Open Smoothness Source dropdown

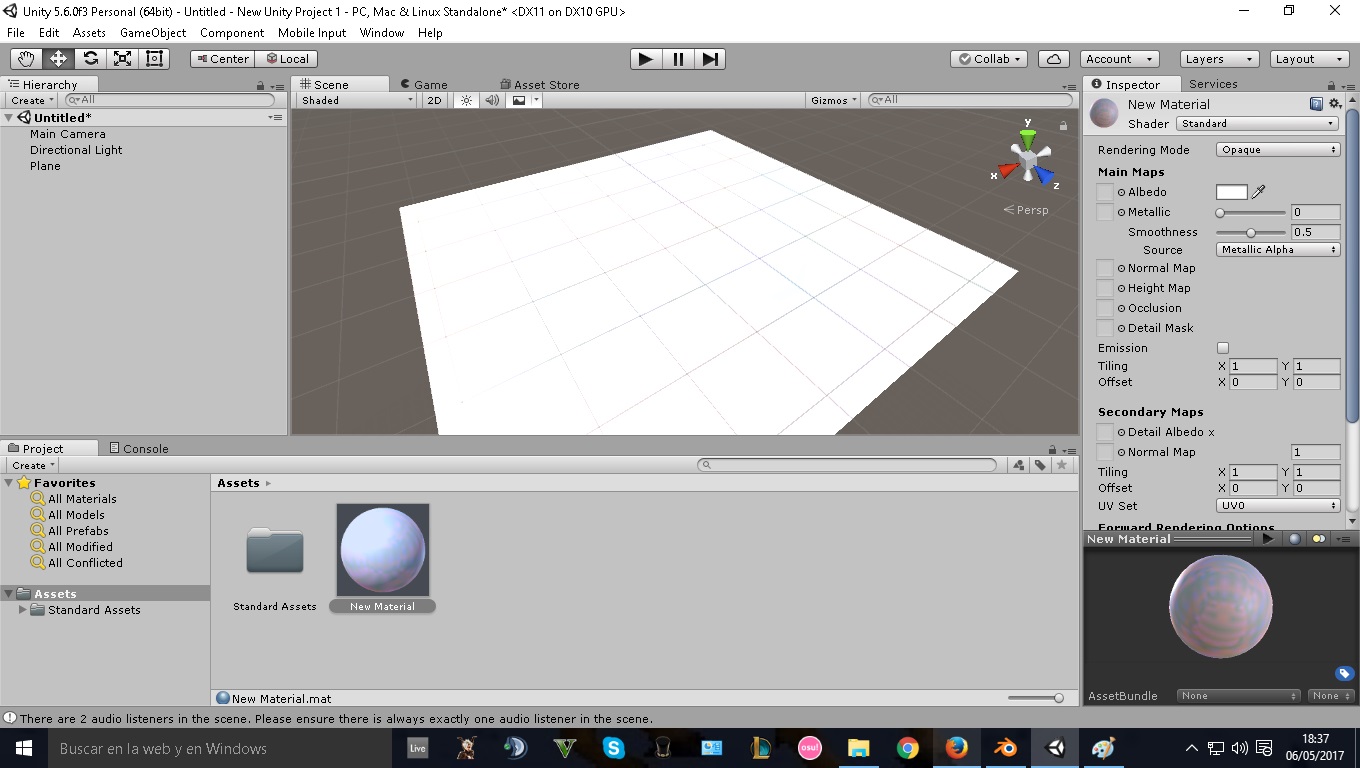(x=1278, y=250)
